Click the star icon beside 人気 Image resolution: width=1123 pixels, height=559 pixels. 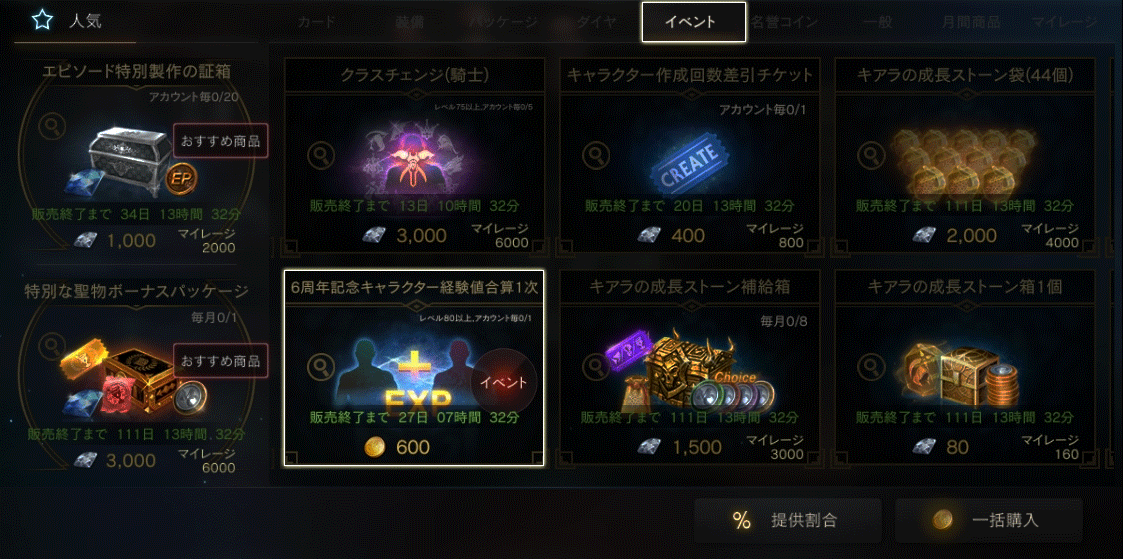42,20
